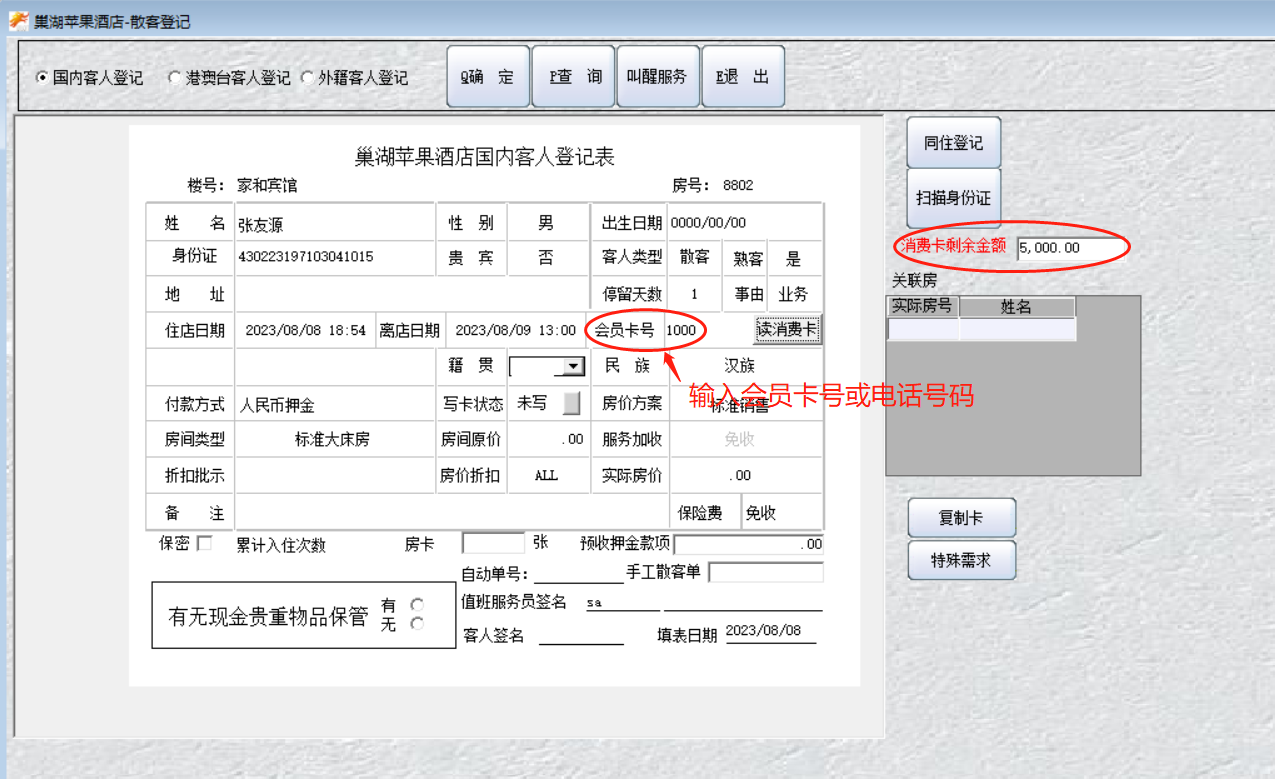
Task: Click the 确定 confirm button
Action: (487, 76)
